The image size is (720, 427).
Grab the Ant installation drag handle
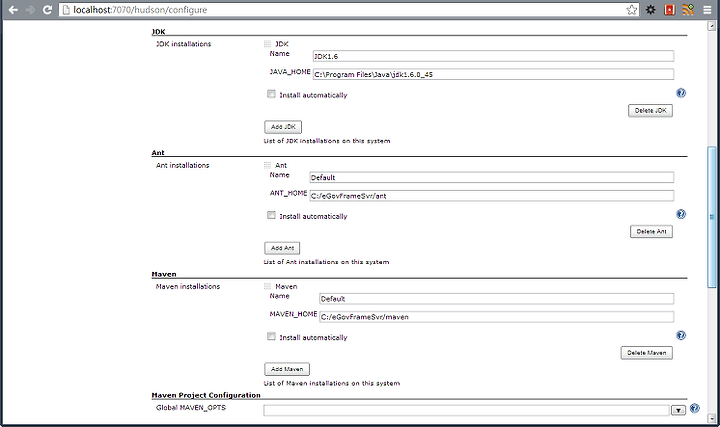click(x=267, y=165)
